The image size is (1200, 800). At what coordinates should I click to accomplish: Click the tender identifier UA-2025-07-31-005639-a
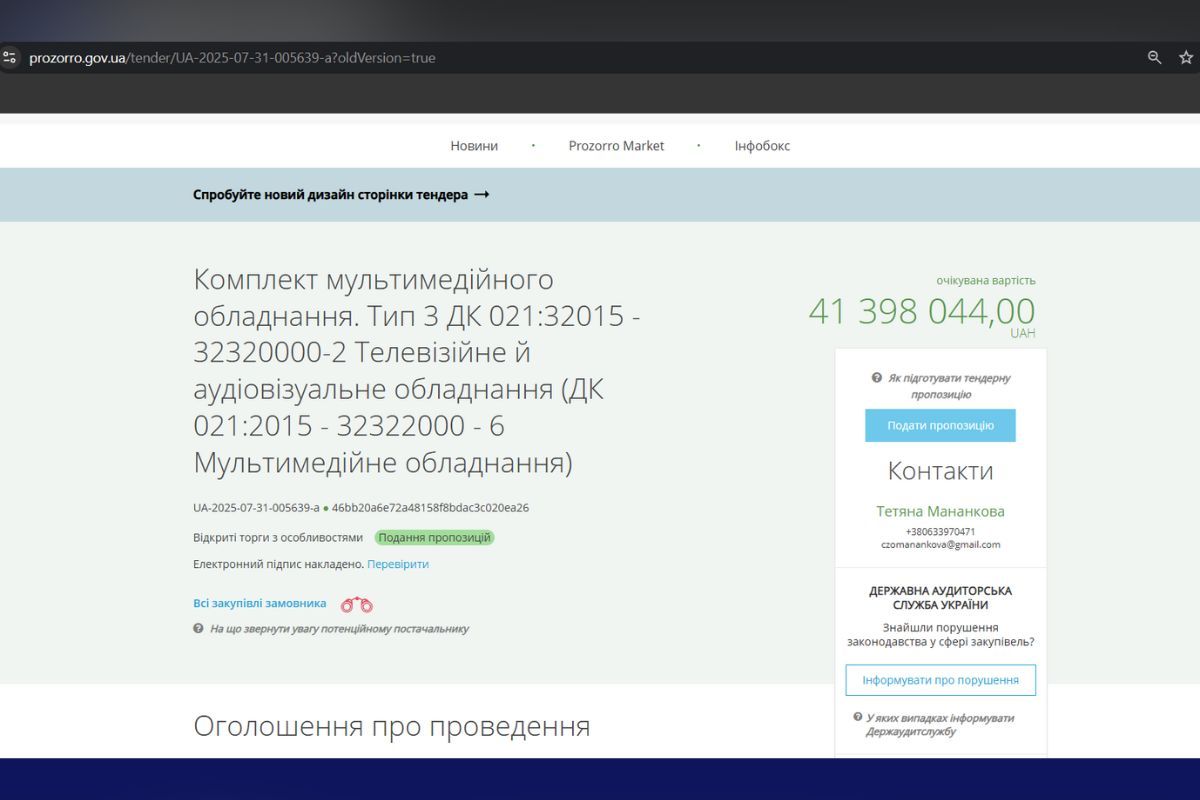pos(256,507)
